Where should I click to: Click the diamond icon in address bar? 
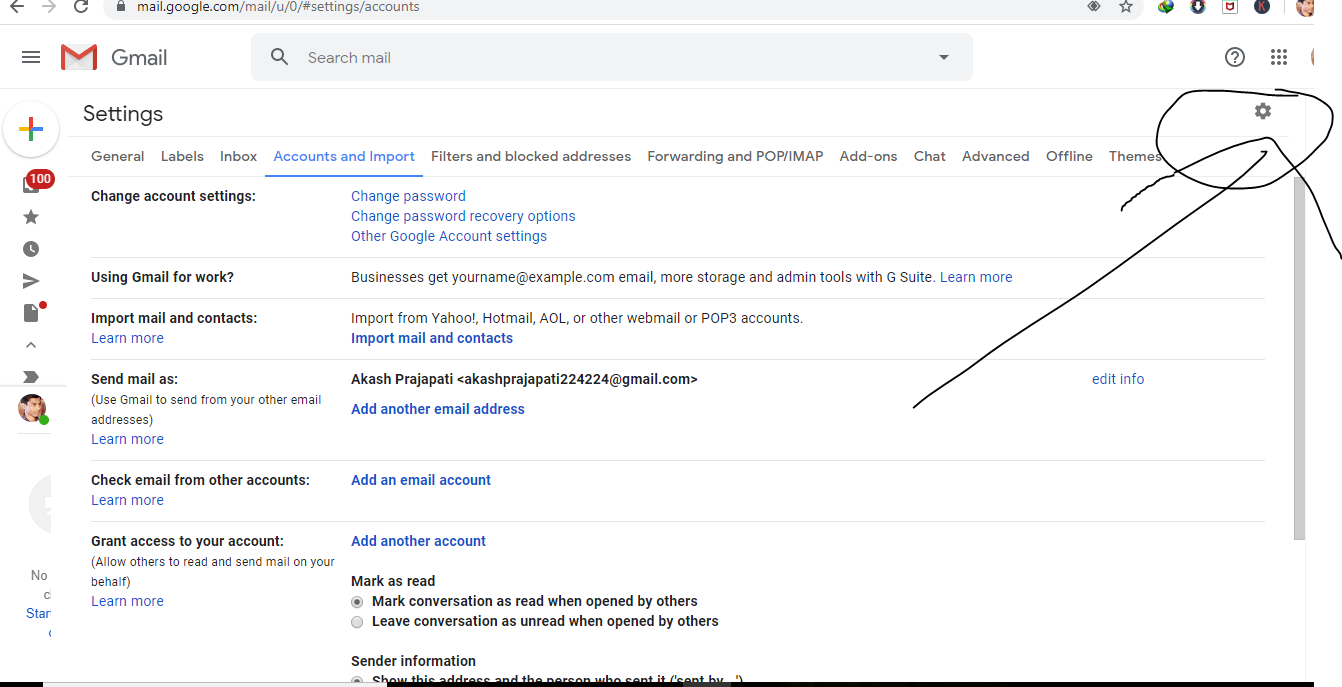click(1094, 6)
